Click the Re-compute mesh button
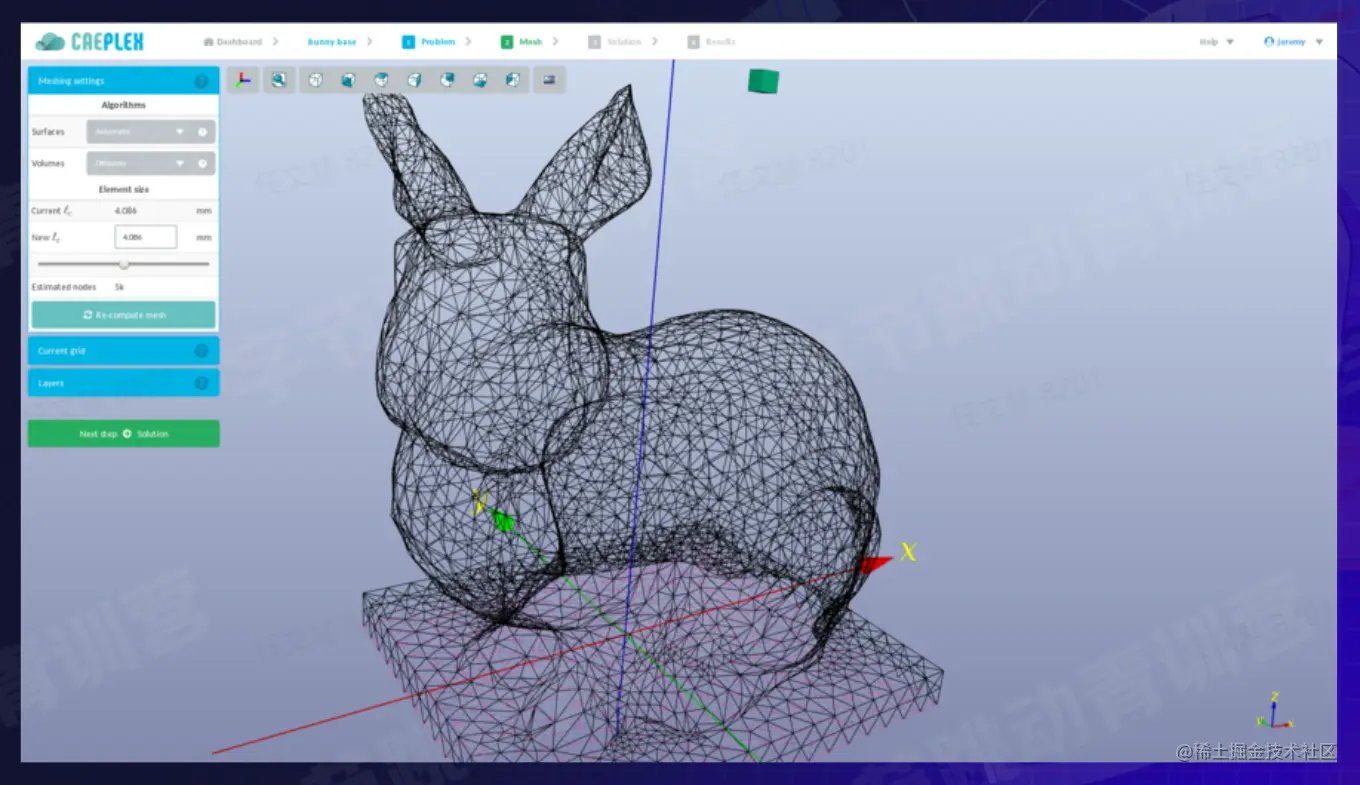 [123, 315]
